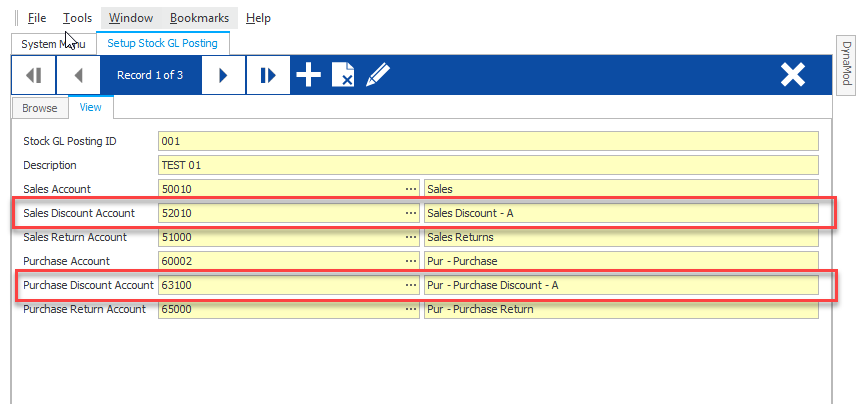The width and height of the screenshot is (864, 404).
Task: Switch to the Browse tab
Action: (40, 108)
